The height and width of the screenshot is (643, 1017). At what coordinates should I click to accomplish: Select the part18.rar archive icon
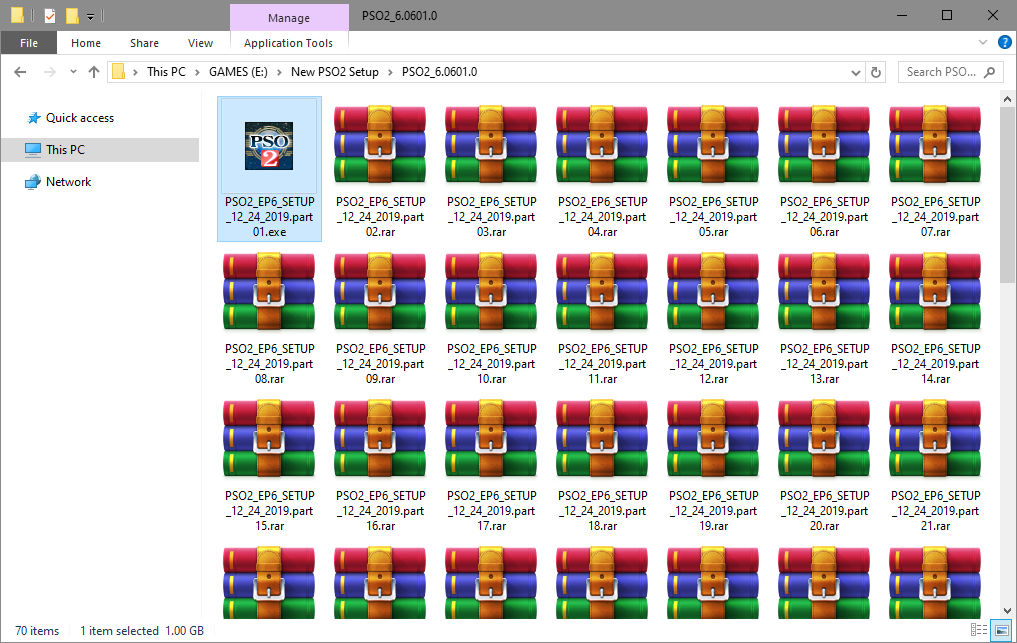(x=602, y=439)
